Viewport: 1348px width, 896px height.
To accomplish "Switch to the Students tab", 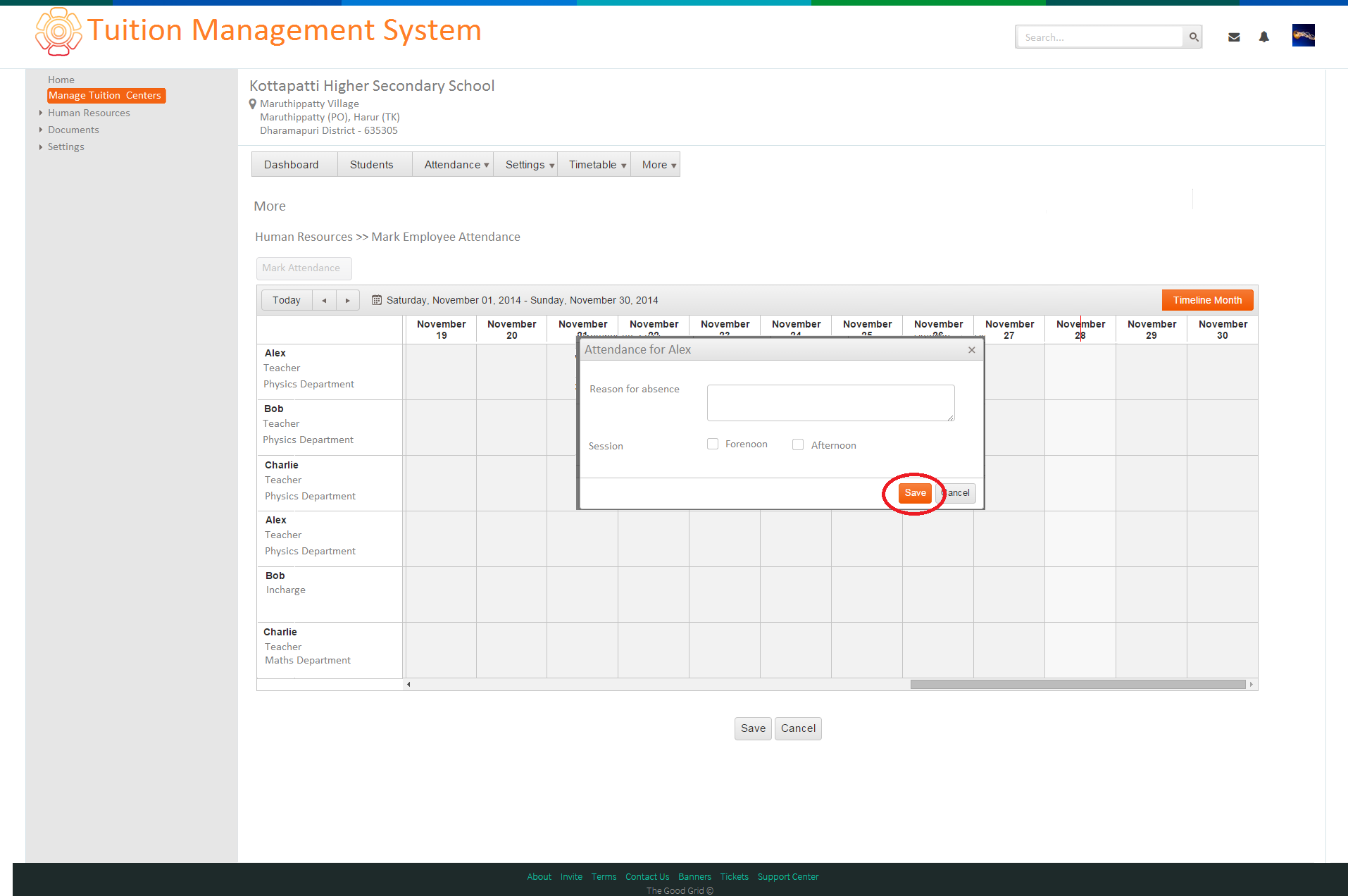I will 371,164.
